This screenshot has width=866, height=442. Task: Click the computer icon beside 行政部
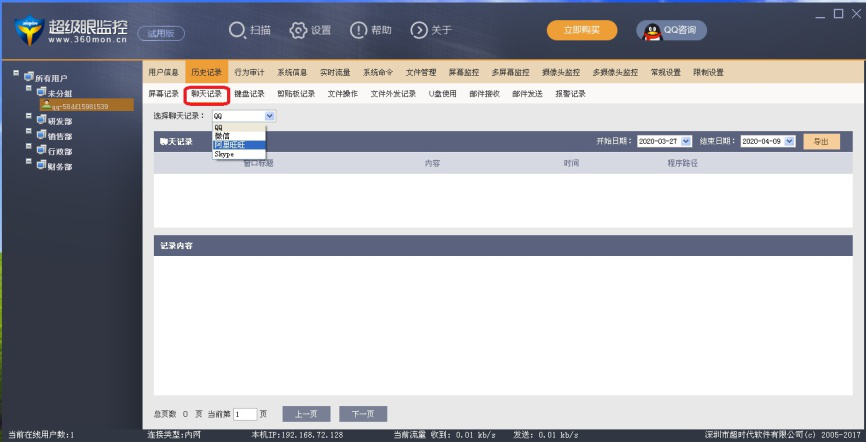41,149
